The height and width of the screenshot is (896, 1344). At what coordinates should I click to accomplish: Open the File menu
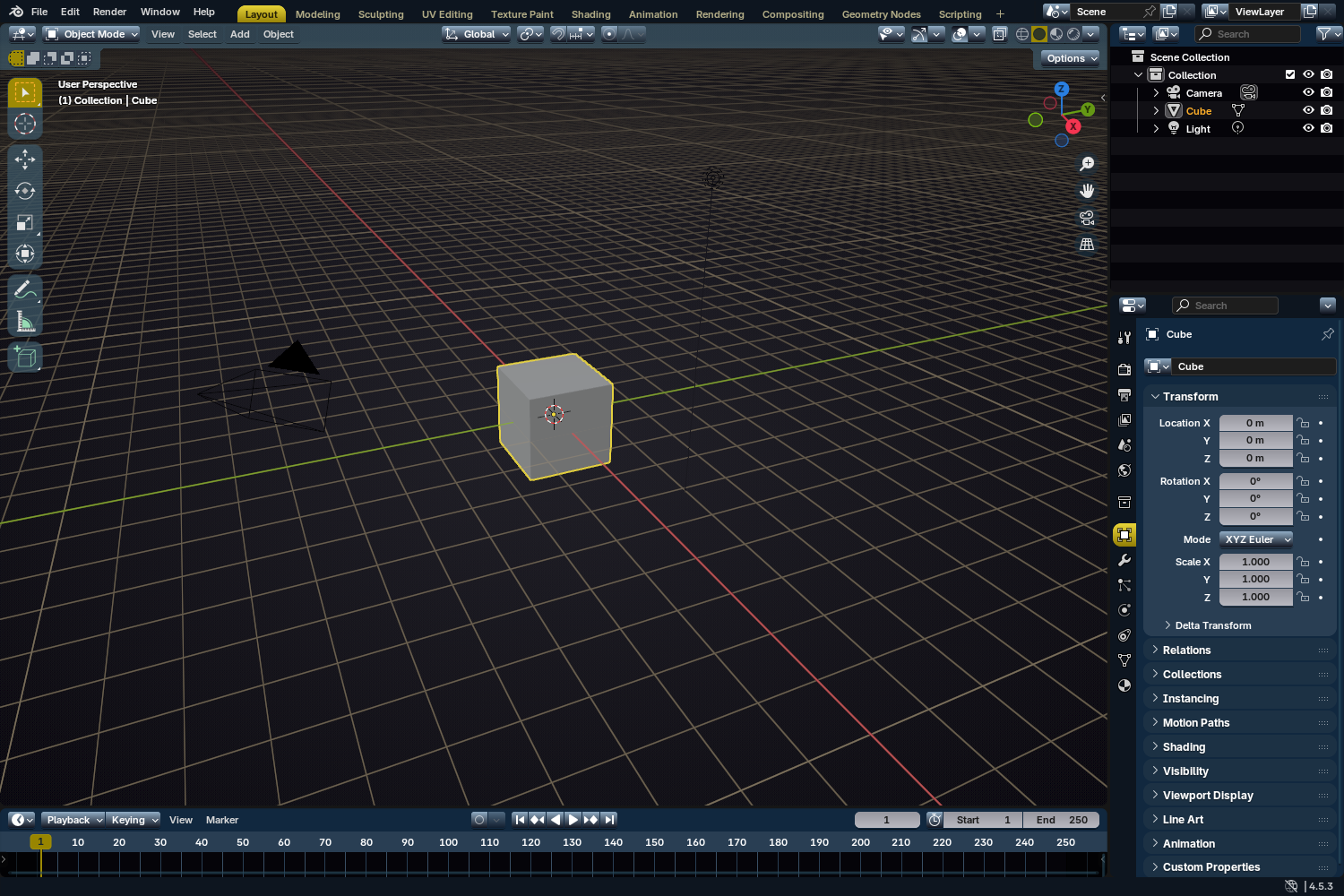39,12
